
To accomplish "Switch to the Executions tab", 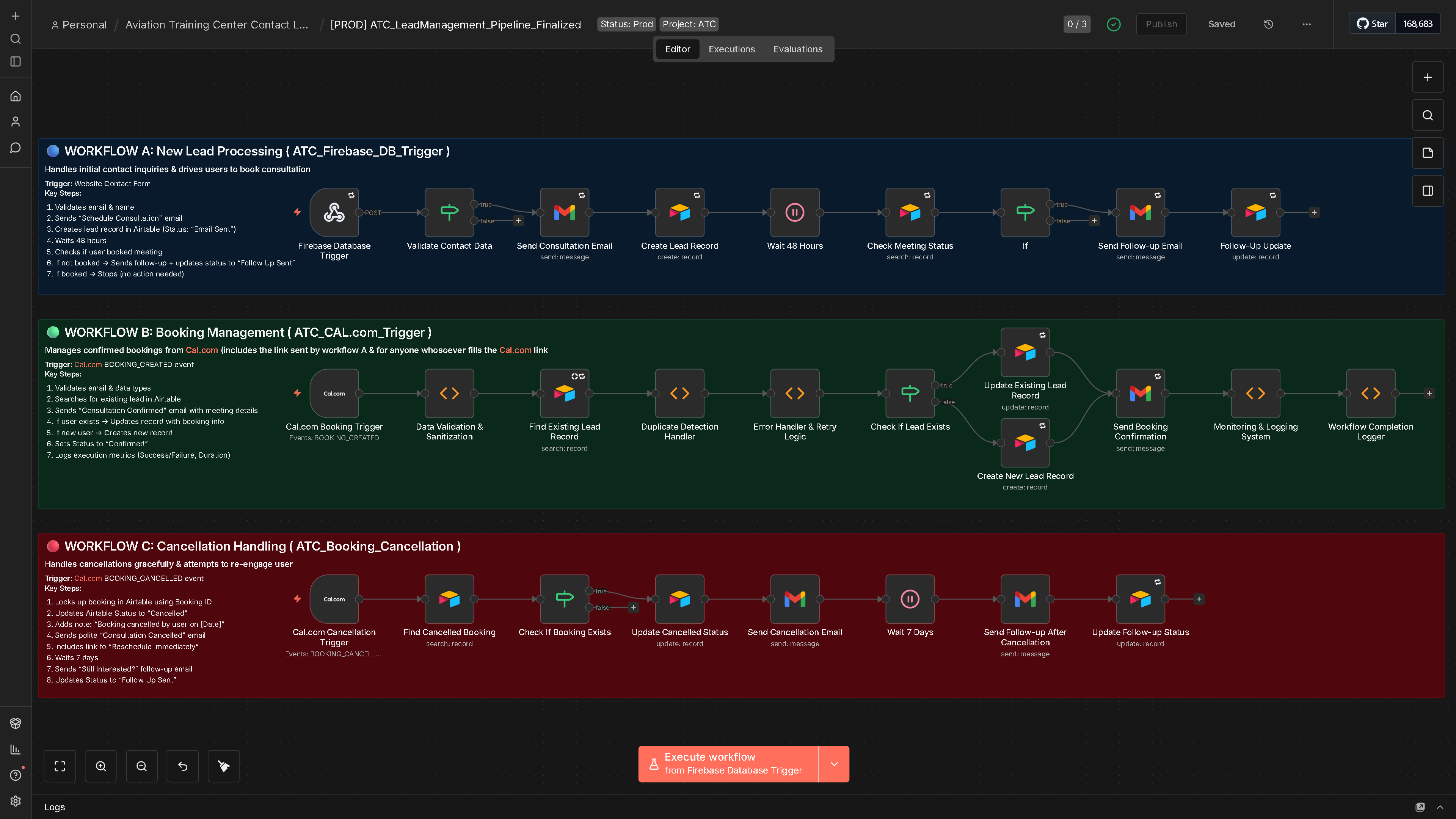I will click(x=731, y=49).
